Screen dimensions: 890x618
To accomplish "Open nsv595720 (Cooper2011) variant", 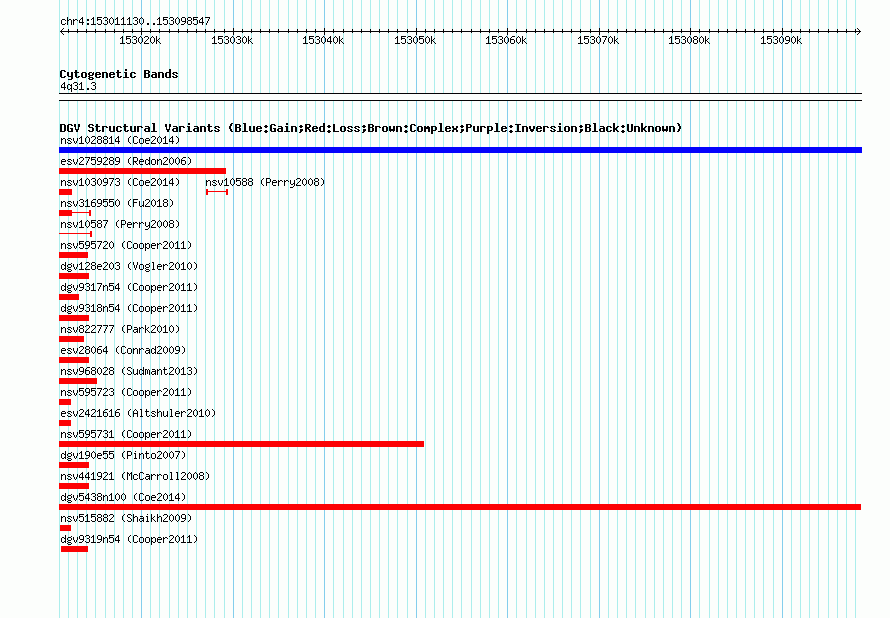I will pyautogui.click(x=126, y=245).
